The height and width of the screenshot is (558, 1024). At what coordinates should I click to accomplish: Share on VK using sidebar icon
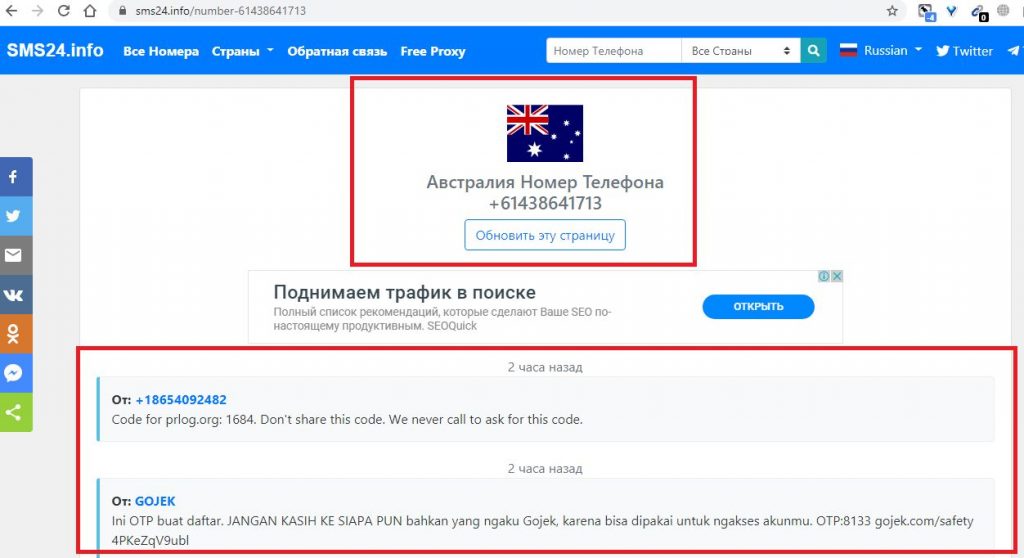coord(14,295)
